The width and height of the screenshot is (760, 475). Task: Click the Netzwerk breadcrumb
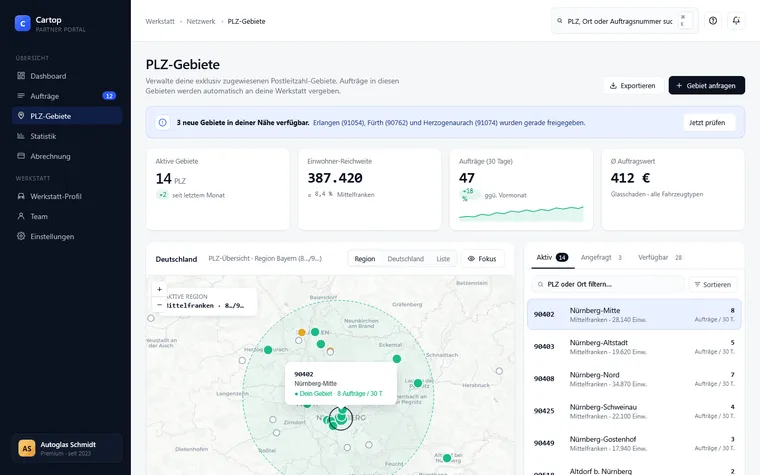[201, 21]
